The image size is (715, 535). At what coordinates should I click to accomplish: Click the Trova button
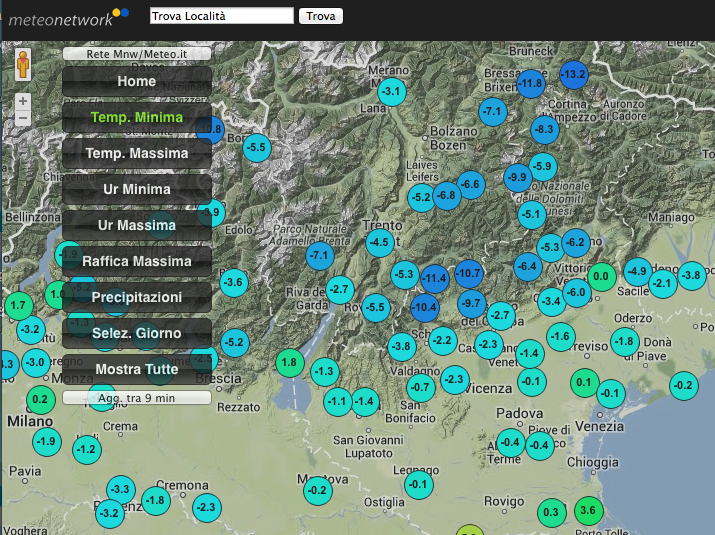pyautogui.click(x=321, y=16)
